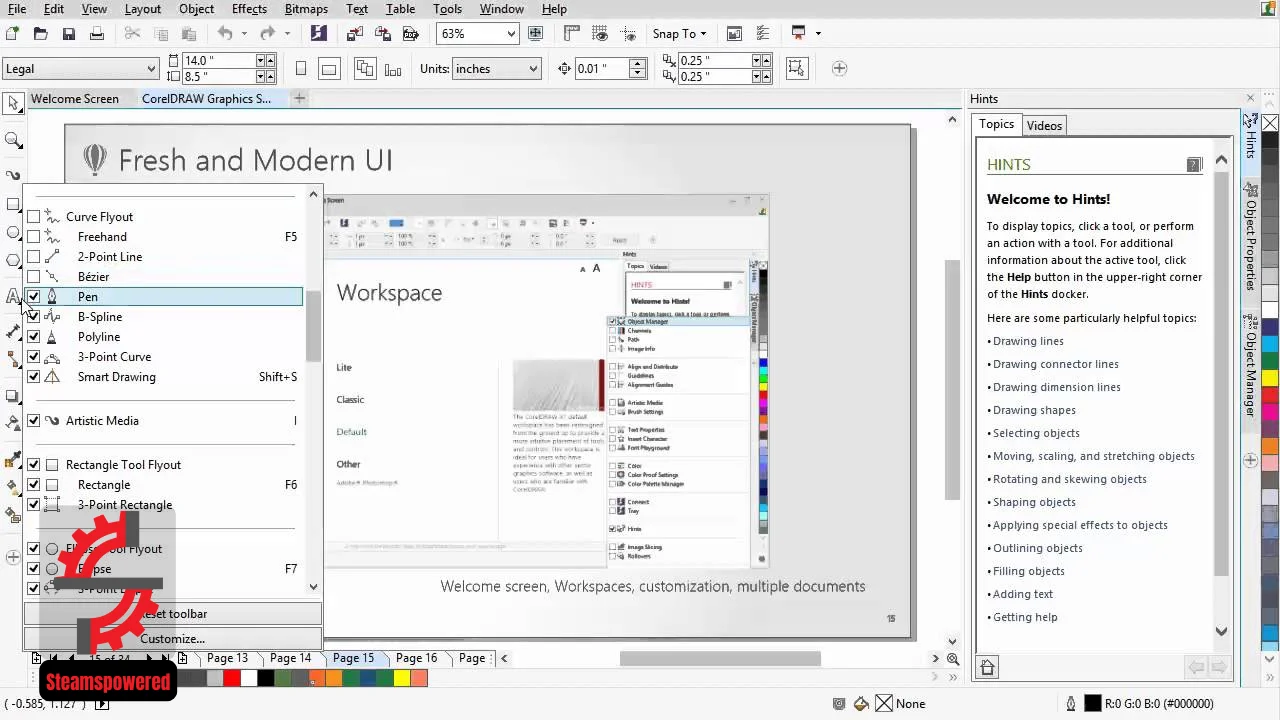
Task: Click the Publish to PDF icon
Action: 410,33
